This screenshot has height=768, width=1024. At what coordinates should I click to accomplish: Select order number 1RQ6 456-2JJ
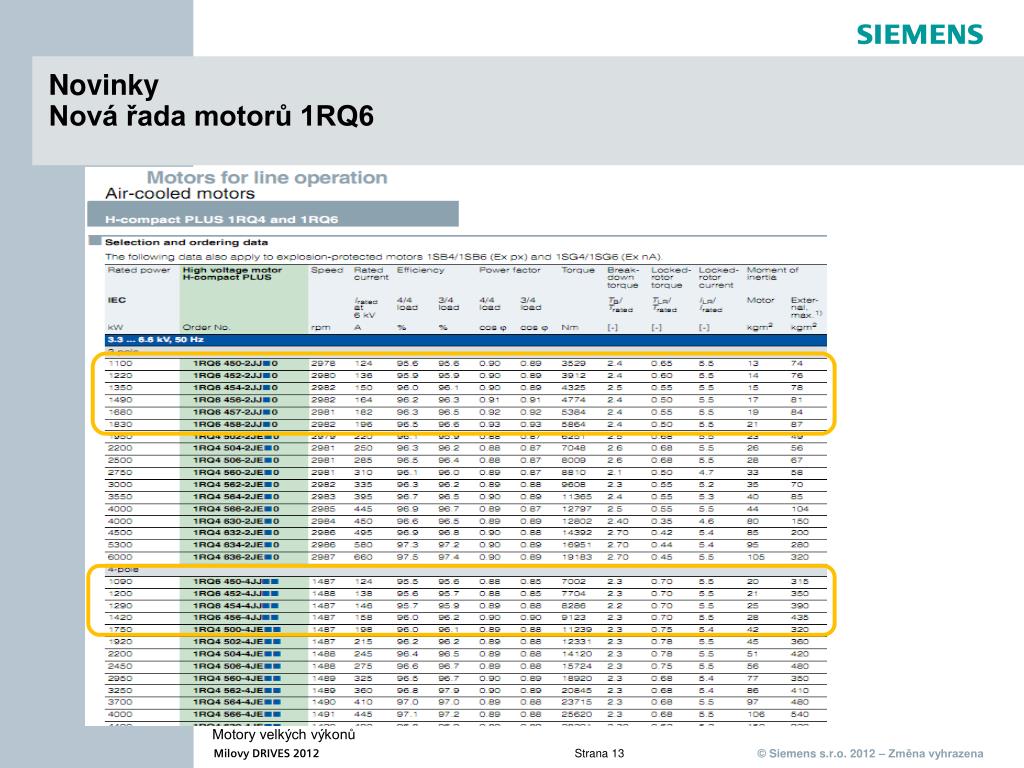tap(235, 400)
